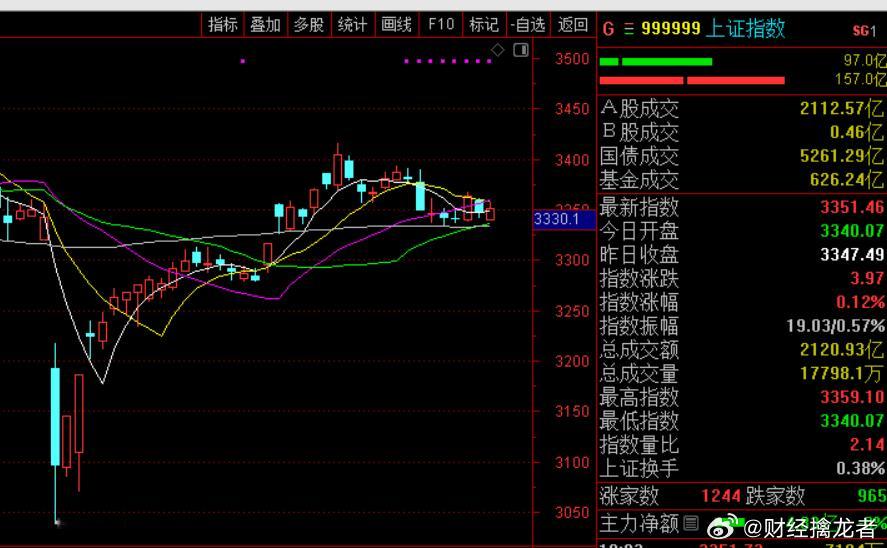Viewport: 887px width, 548px height.
Task: Click the 3050 price axis label
Action: click(572, 513)
